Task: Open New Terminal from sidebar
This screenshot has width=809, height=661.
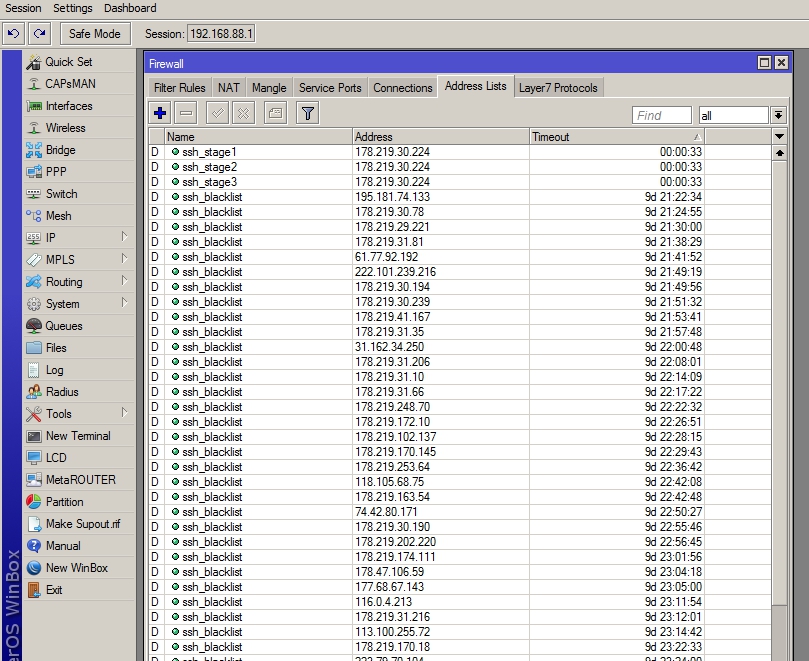Action: click(78, 436)
